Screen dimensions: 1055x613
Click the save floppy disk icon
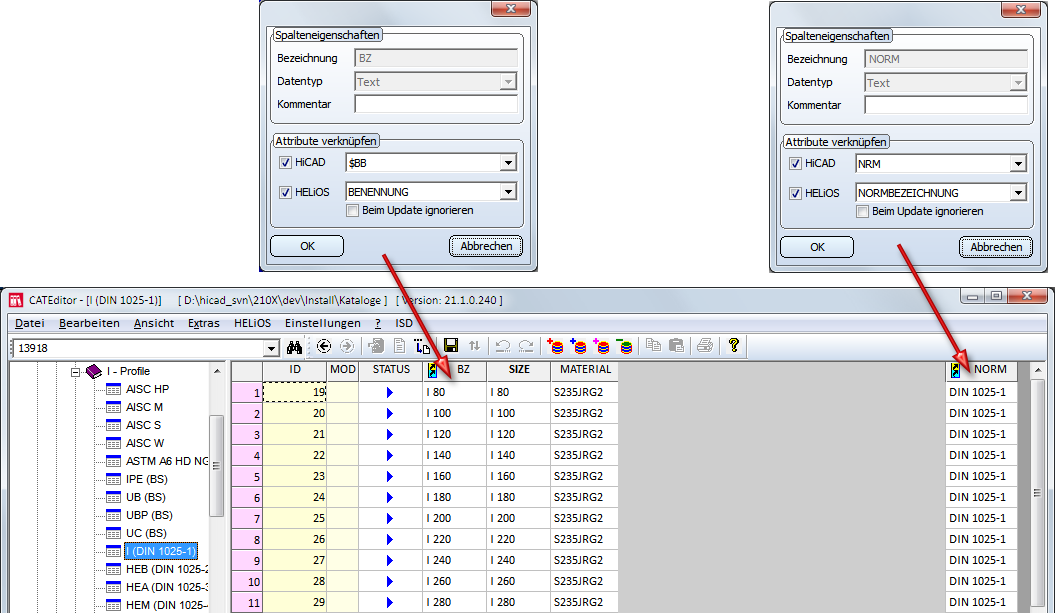click(451, 346)
